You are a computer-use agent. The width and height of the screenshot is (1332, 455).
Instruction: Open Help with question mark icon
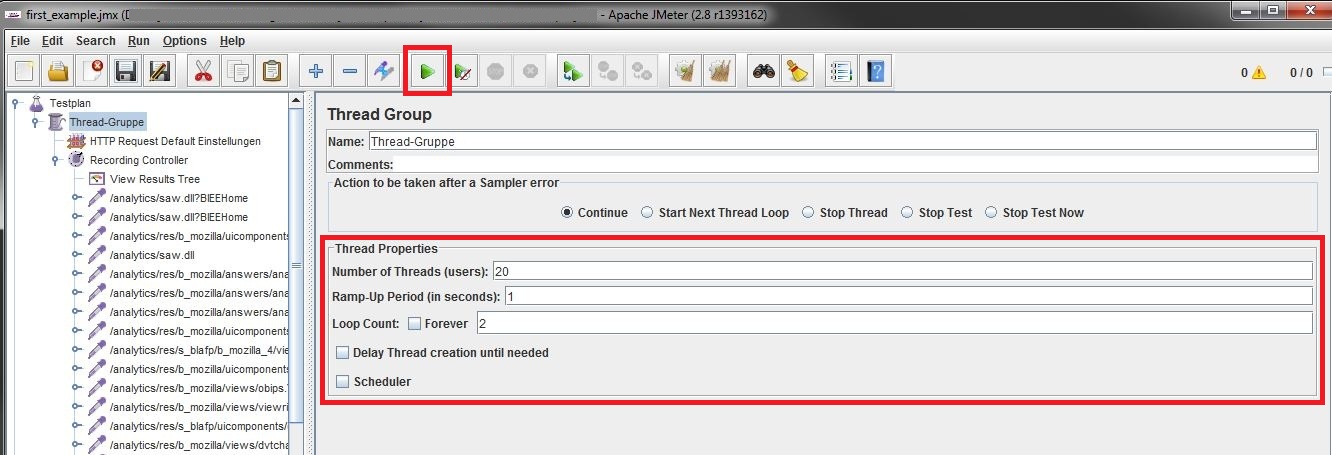pos(875,71)
